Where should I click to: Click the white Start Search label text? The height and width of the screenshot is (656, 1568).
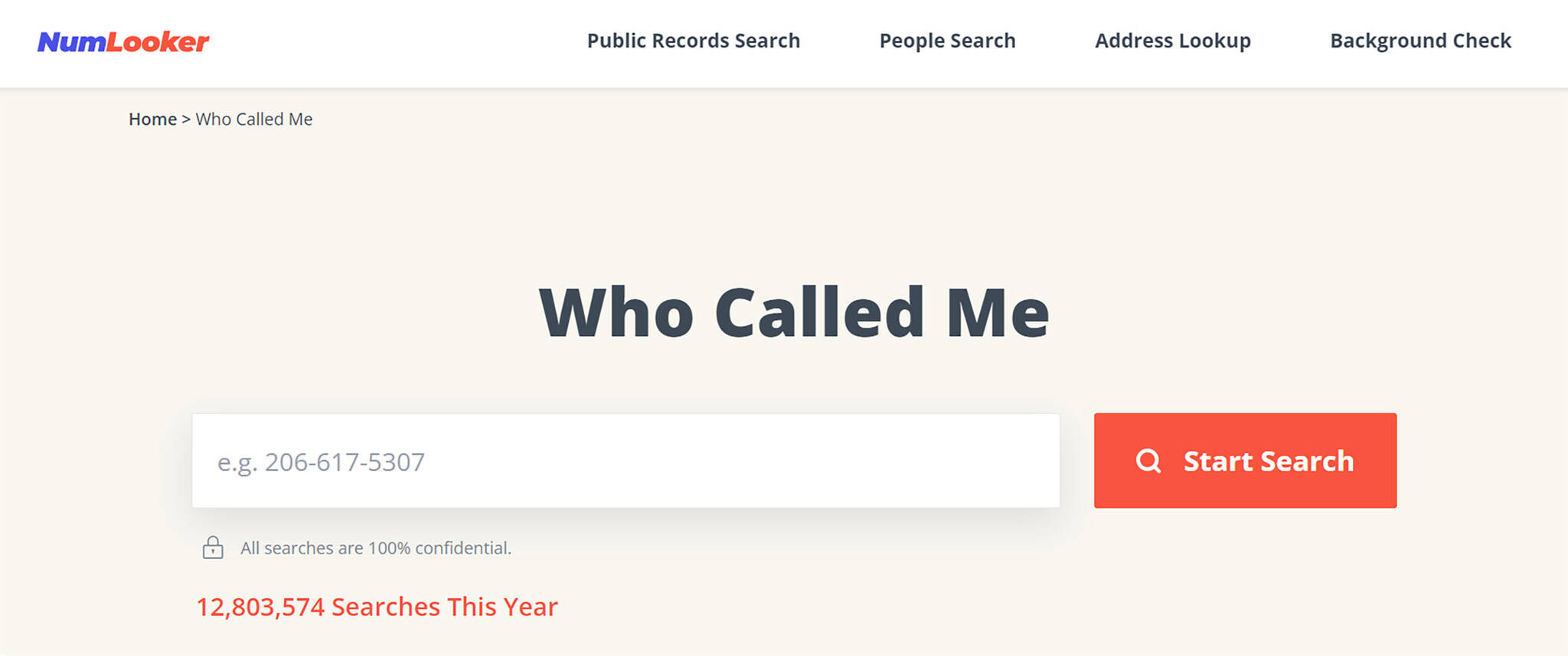[1268, 462]
